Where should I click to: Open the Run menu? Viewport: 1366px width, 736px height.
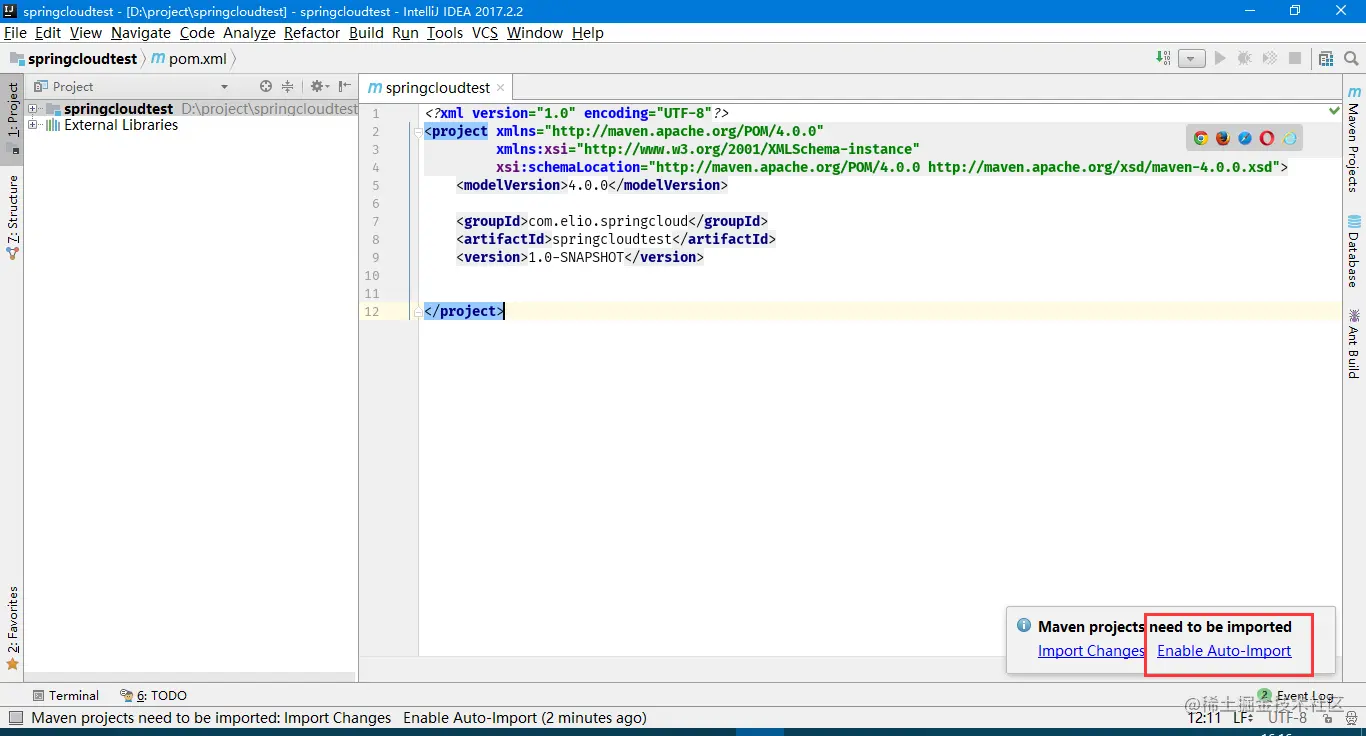pyautogui.click(x=405, y=33)
